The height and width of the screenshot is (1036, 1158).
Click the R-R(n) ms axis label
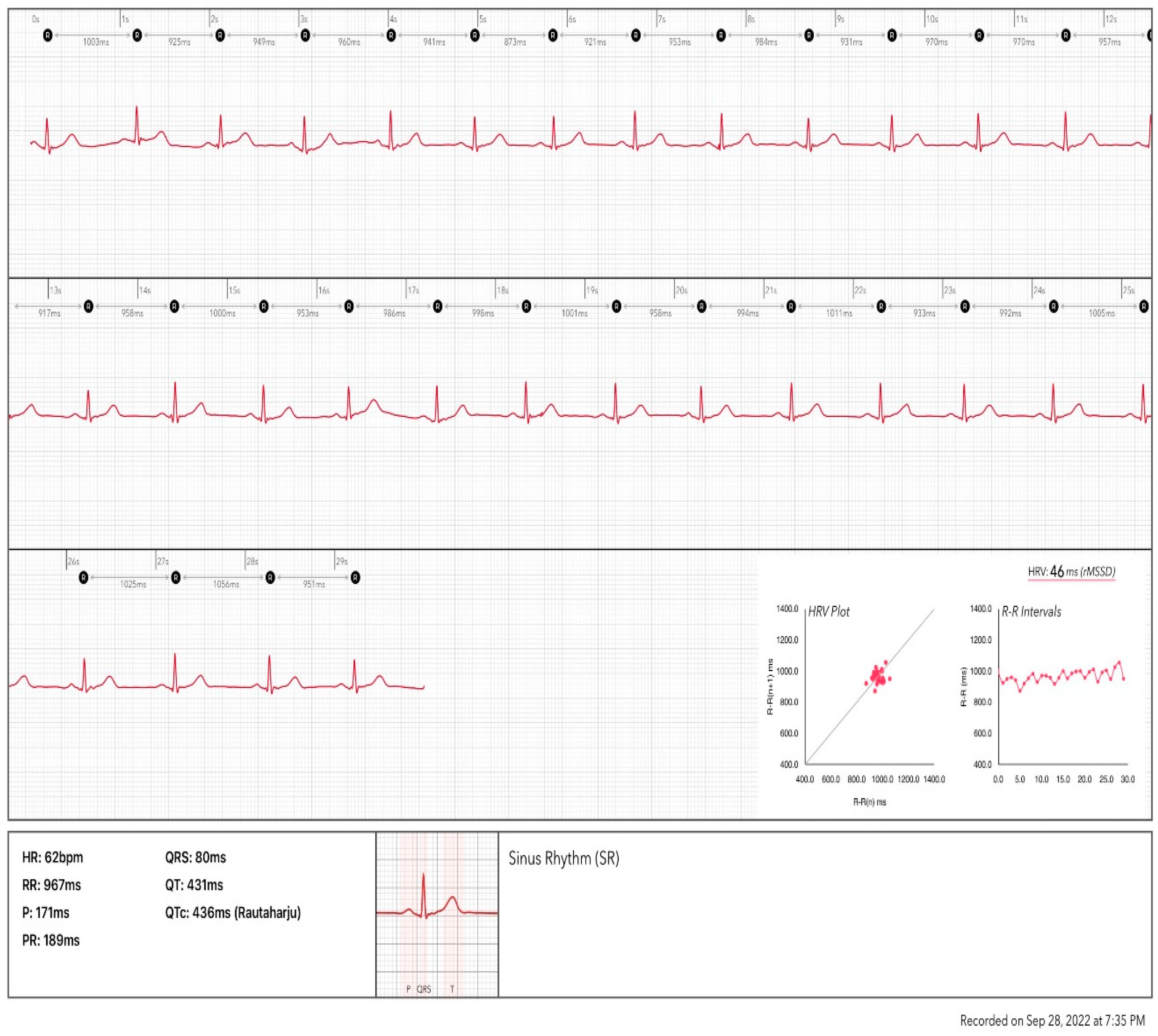[870, 802]
